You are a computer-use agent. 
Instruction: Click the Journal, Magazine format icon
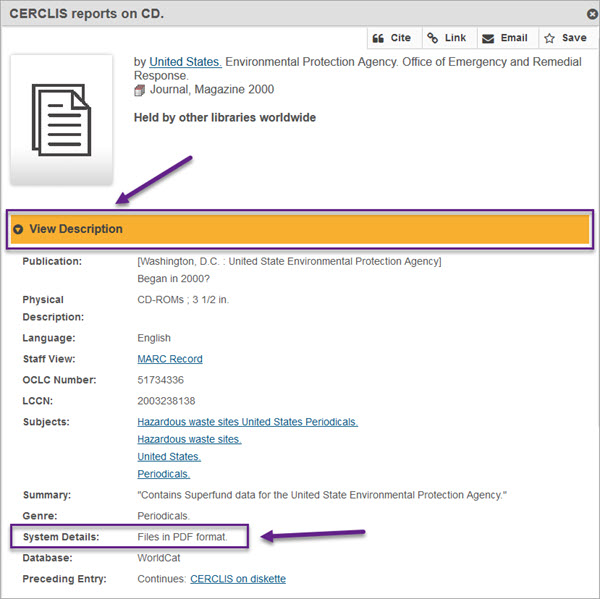(140, 91)
